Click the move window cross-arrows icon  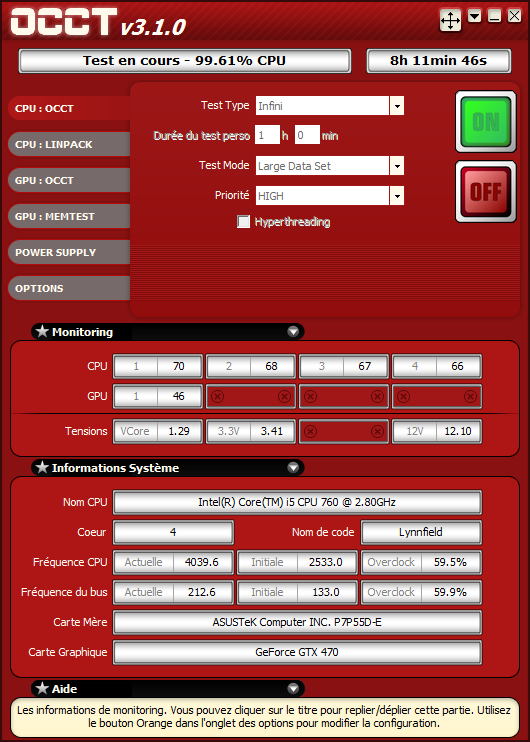pos(450,20)
